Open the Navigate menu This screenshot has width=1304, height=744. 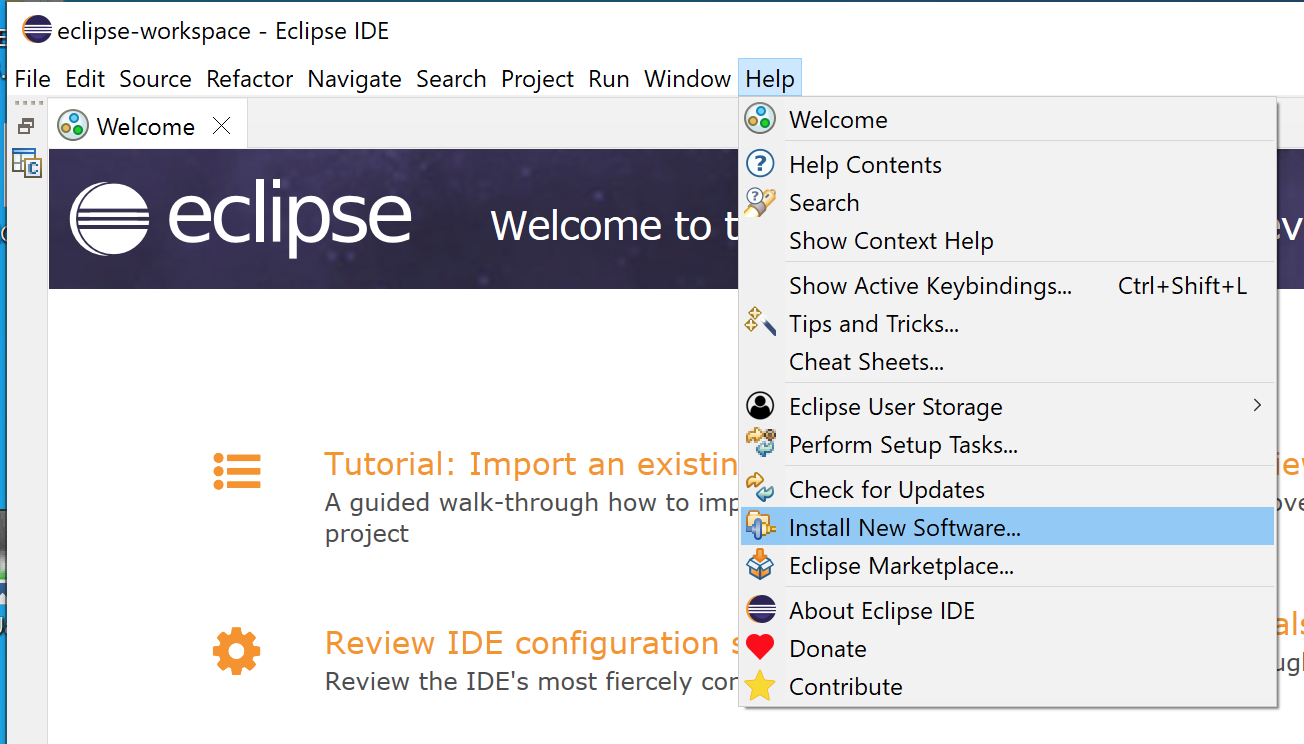[x=354, y=79]
